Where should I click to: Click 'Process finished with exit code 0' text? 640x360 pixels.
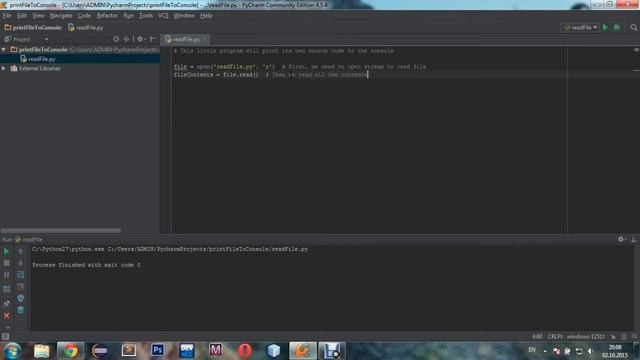point(86,265)
